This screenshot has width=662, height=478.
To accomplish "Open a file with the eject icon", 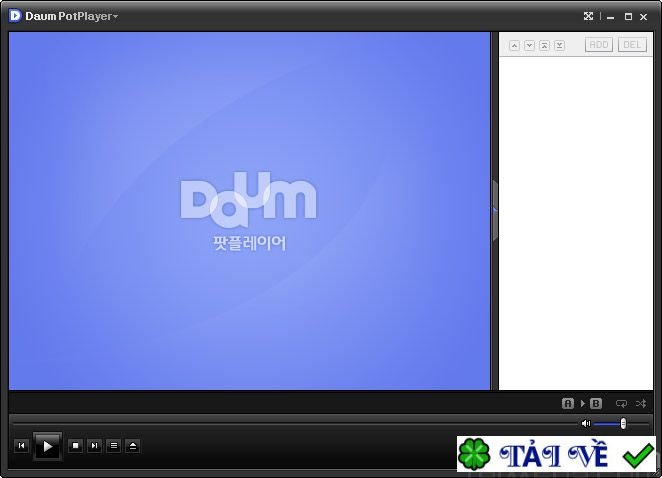I will [x=133, y=445].
